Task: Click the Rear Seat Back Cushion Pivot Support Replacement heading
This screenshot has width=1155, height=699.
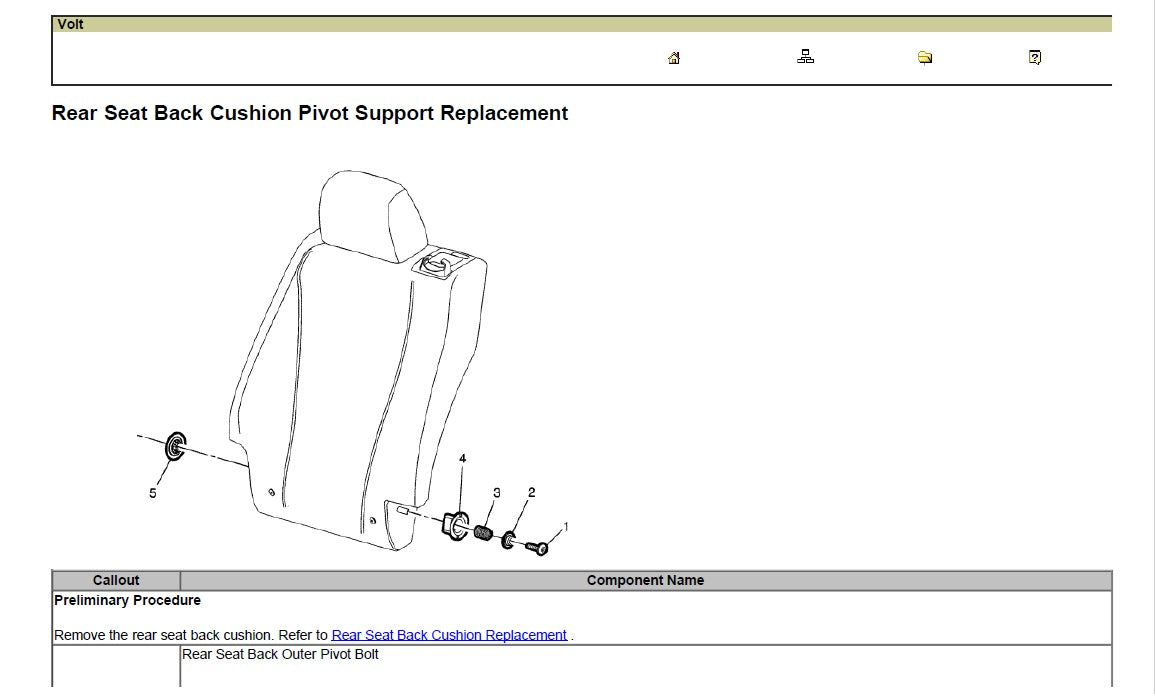Action: (x=309, y=113)
